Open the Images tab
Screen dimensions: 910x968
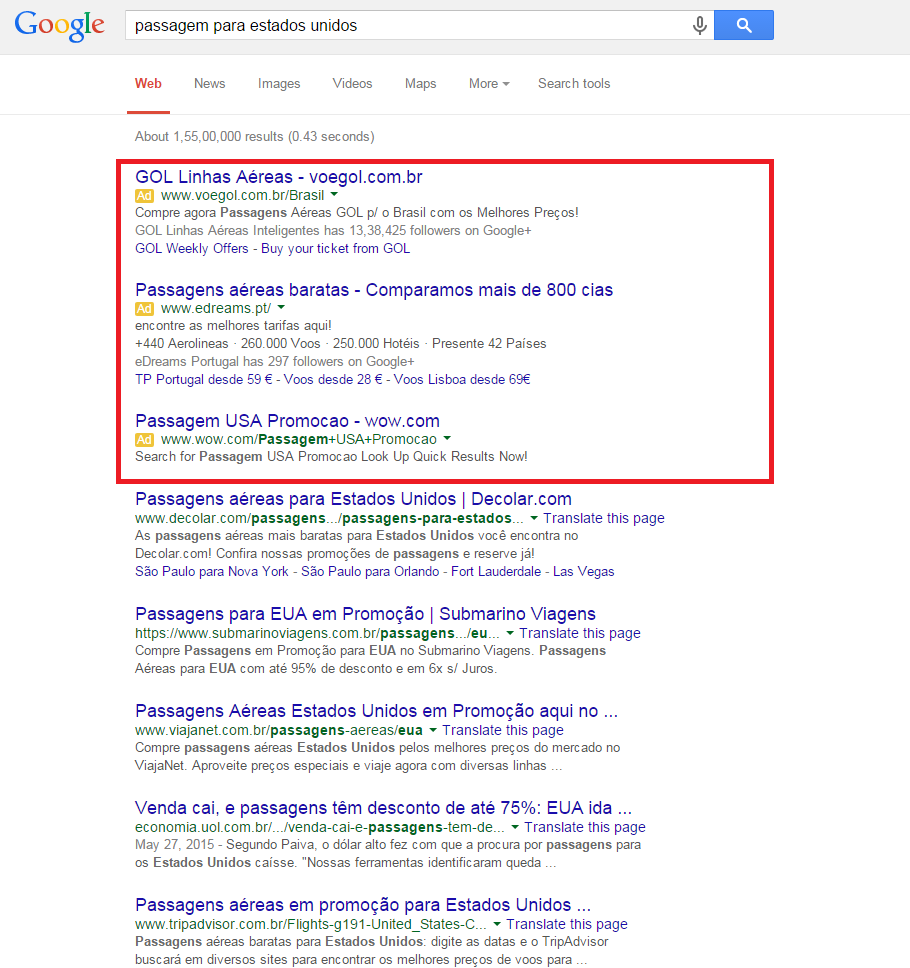click(279, 83)
